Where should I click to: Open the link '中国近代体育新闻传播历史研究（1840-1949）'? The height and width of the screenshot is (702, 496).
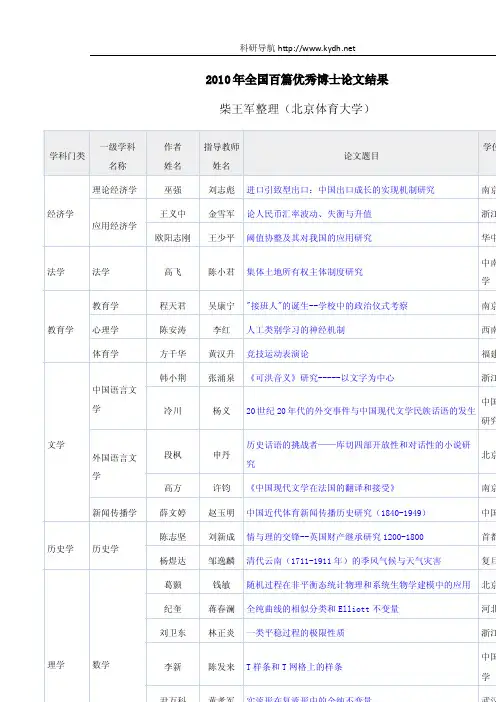336,513
